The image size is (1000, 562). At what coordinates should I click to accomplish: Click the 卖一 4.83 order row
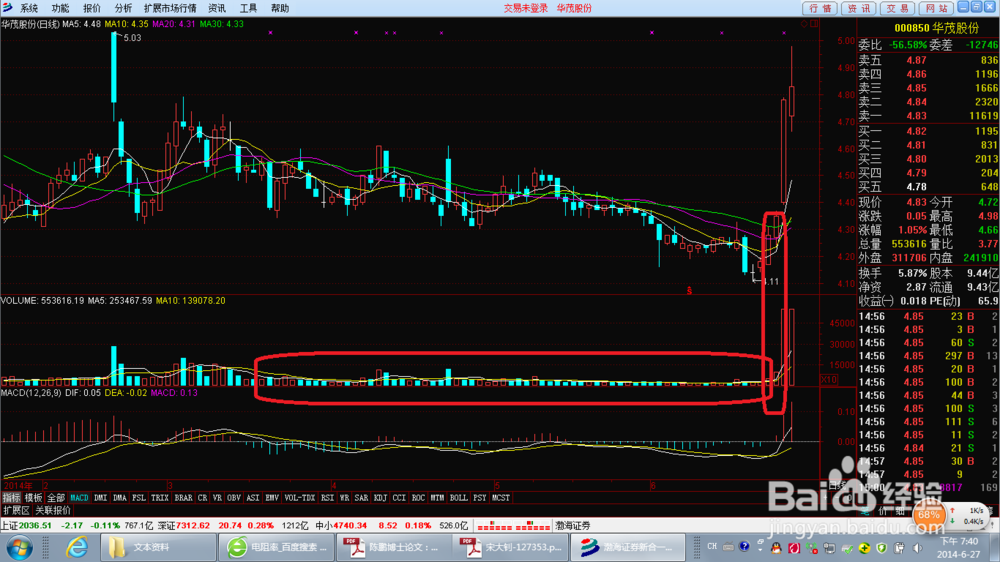[x=928, y=116]
